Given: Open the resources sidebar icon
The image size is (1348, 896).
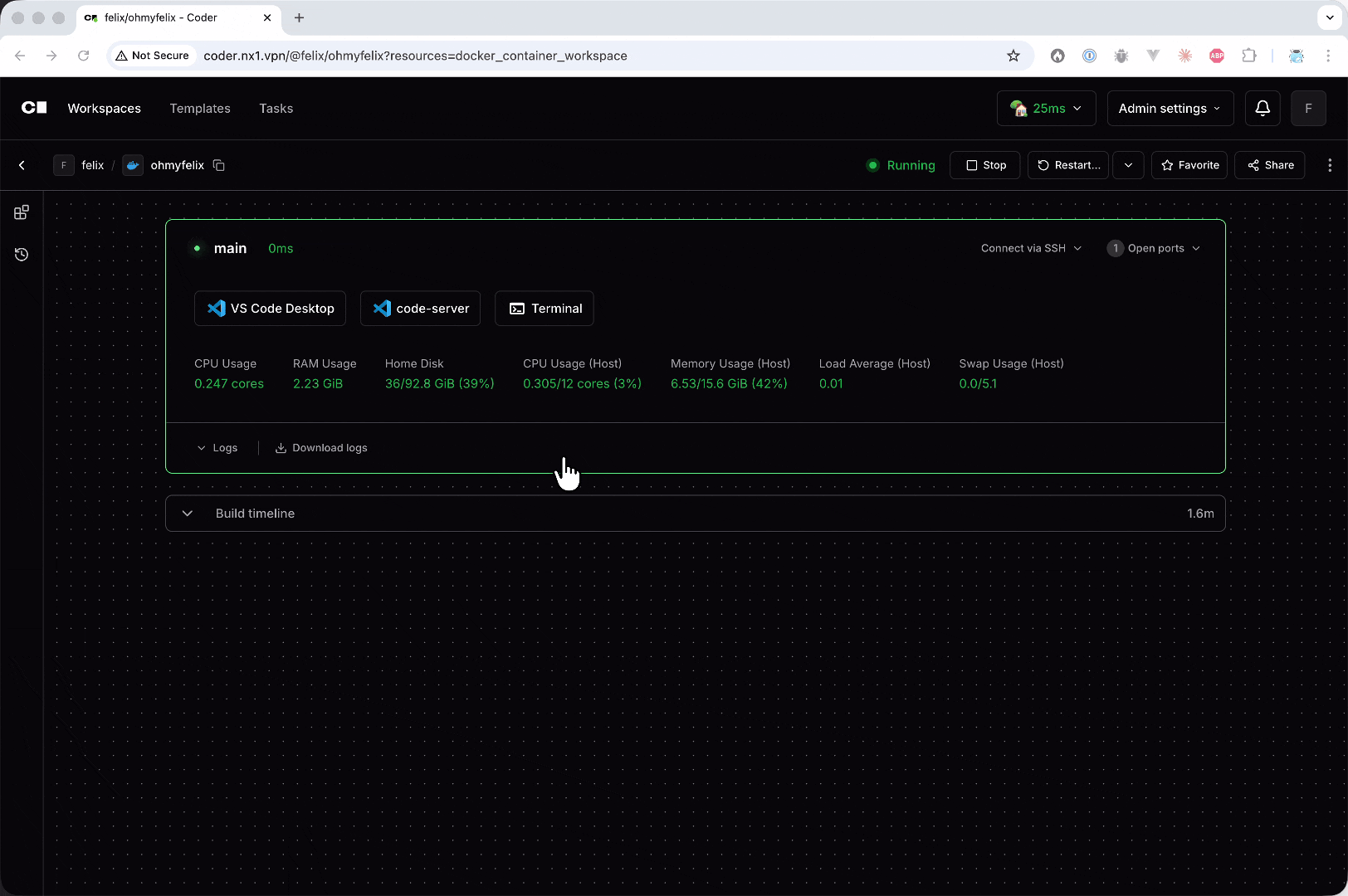Looking at the screenshot, I should tap(22, 212).
